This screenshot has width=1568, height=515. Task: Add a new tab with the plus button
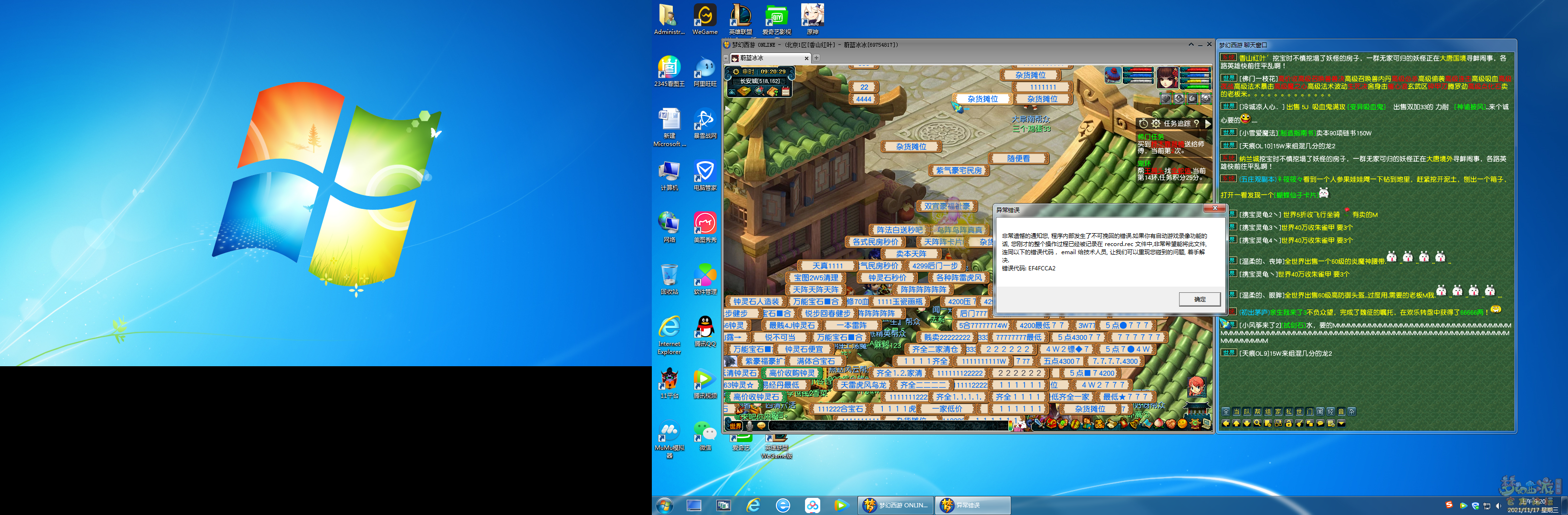pos(817,58)
